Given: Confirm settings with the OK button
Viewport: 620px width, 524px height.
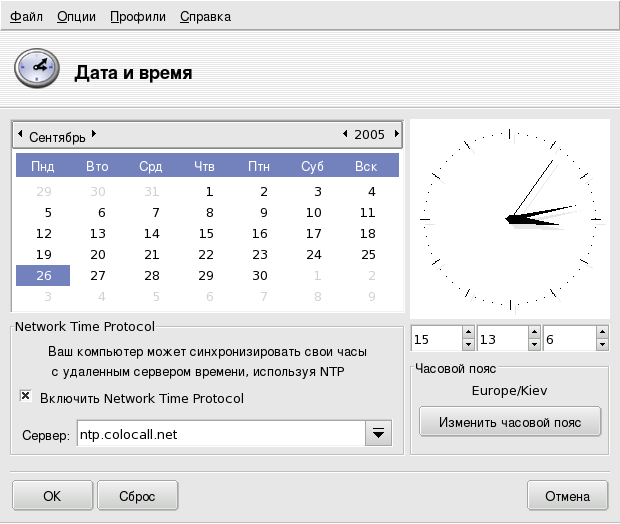Looking at the screenshot, I should tap(52, 495).
